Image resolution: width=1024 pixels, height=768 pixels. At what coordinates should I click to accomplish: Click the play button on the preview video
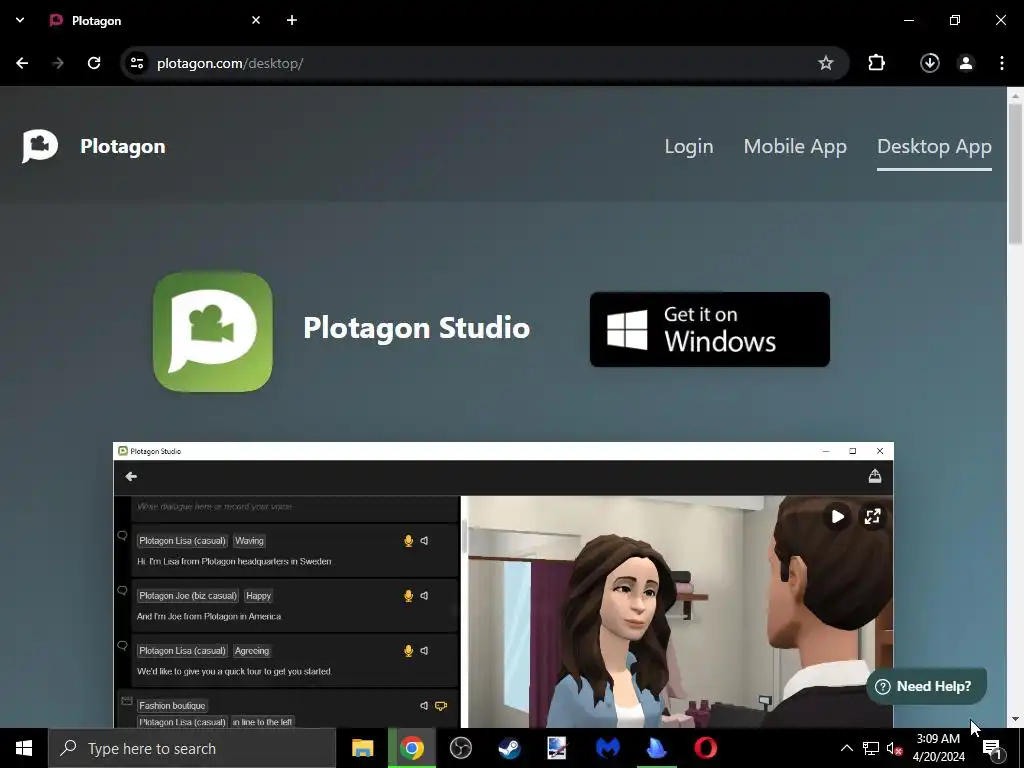(x=837, y=517)
